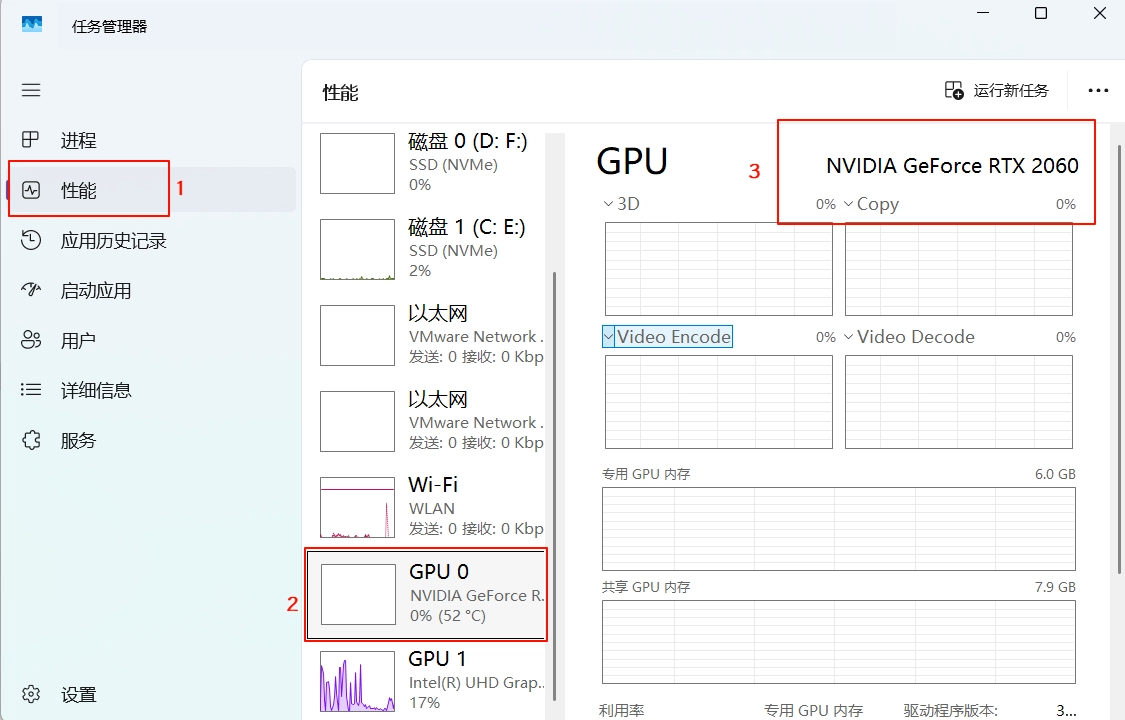
Task: Click the GPU details pane scrollbar
Action: (x=1119, y=359)
